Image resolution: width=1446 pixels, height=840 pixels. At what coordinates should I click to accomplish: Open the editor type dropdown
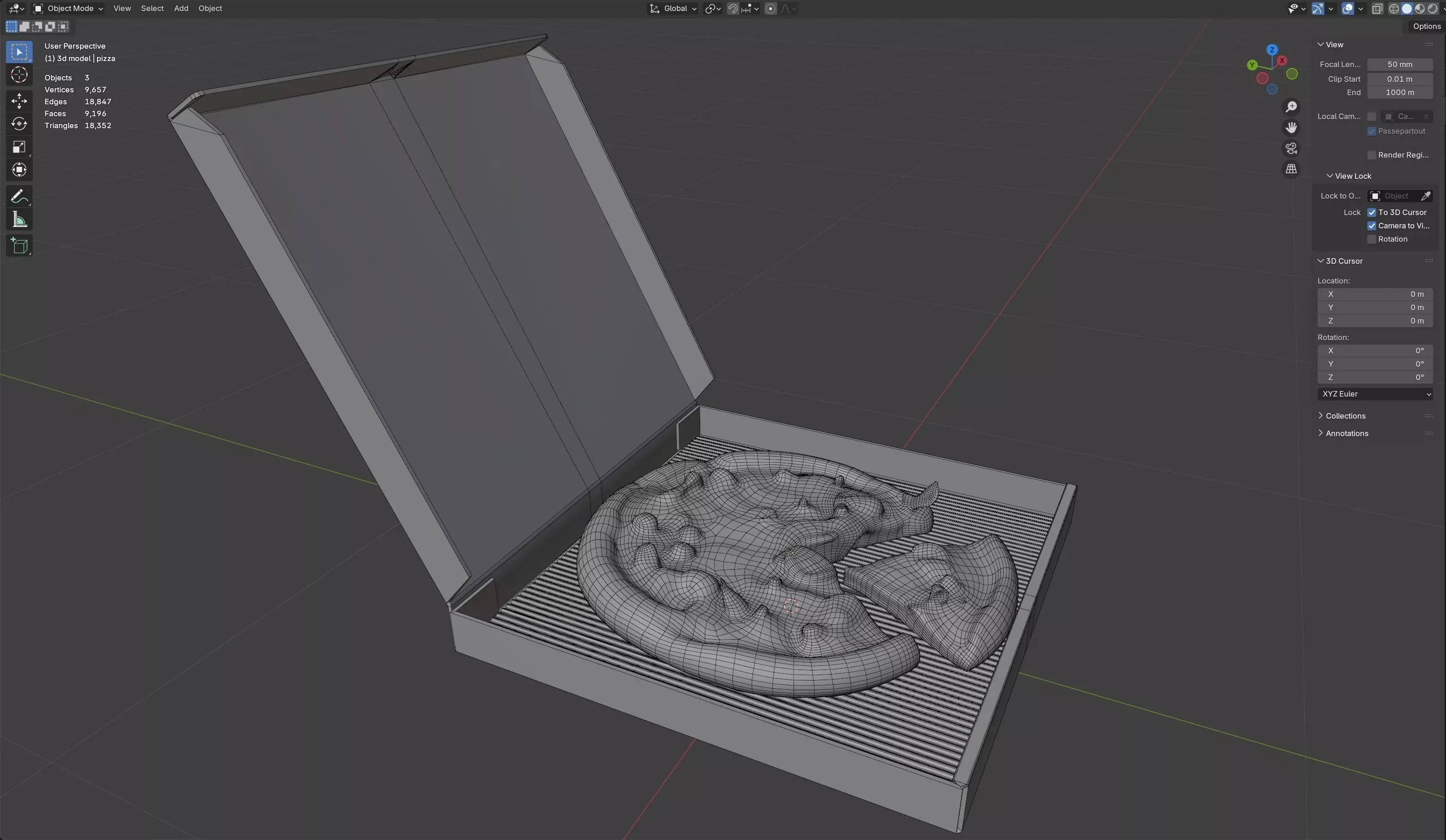[x=17, y=9]
